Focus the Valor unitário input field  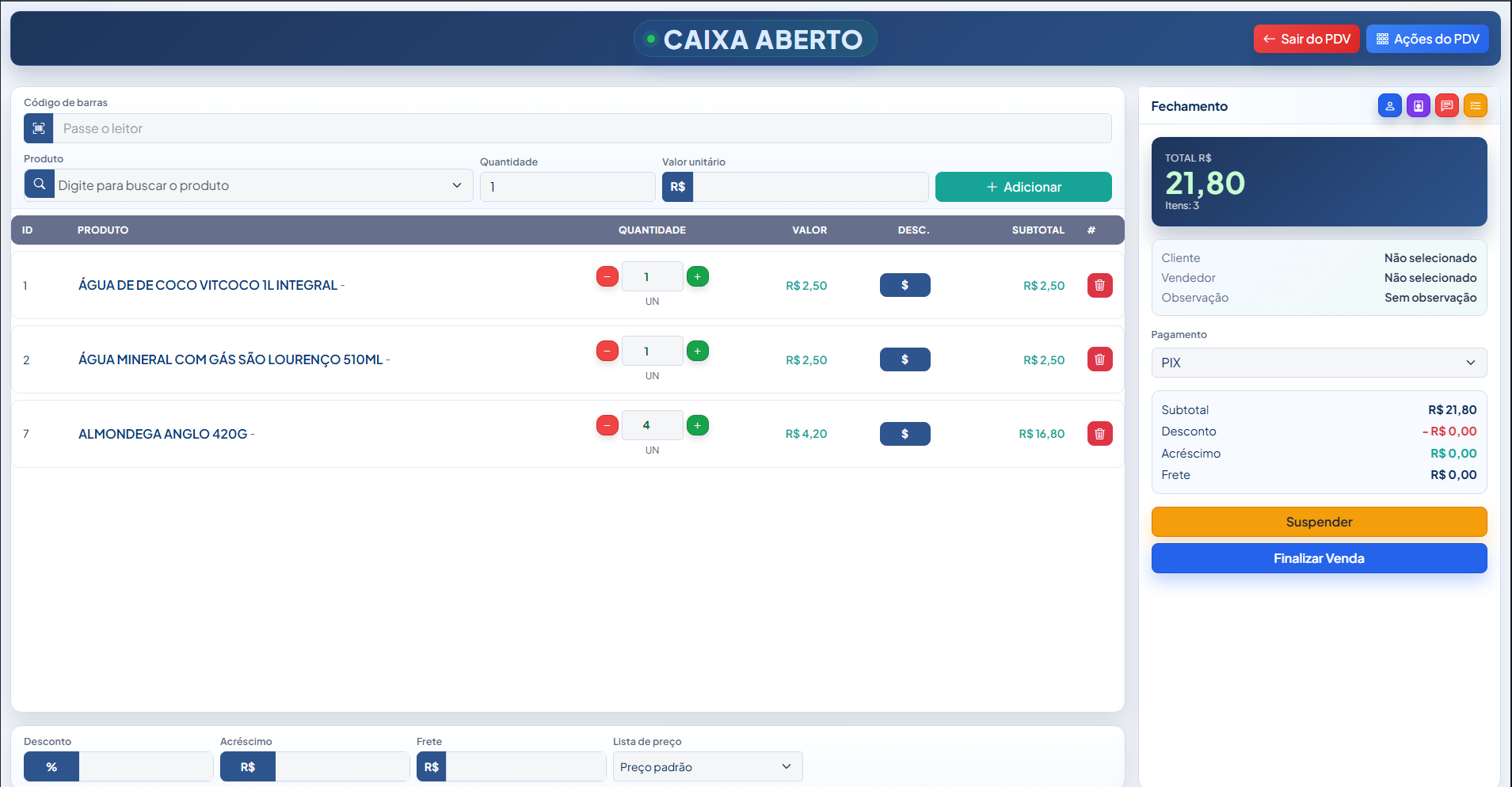point(810,187)
